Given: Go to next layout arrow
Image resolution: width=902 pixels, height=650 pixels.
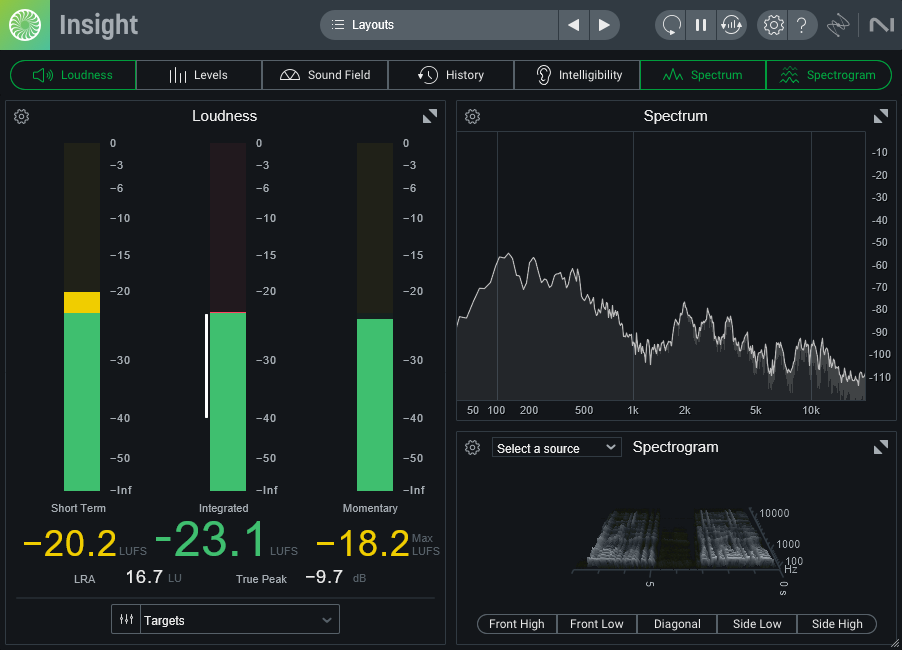Looking at the screenshot, I should click(604, 25).
